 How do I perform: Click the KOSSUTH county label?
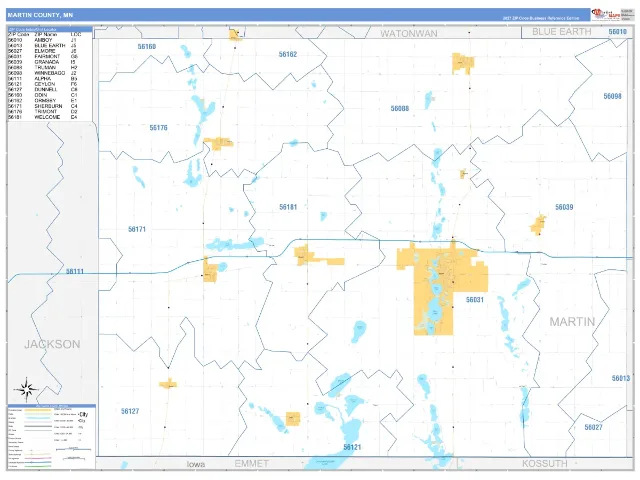click(545, 464)
